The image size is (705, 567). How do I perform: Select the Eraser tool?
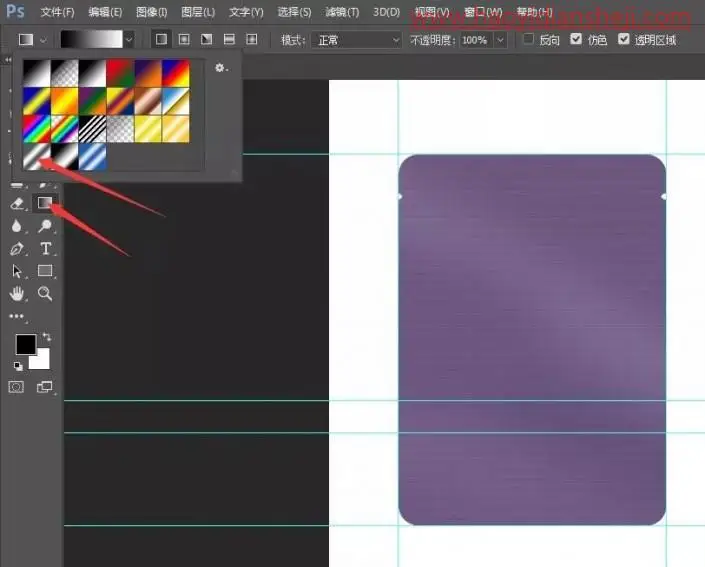point(17,203)
